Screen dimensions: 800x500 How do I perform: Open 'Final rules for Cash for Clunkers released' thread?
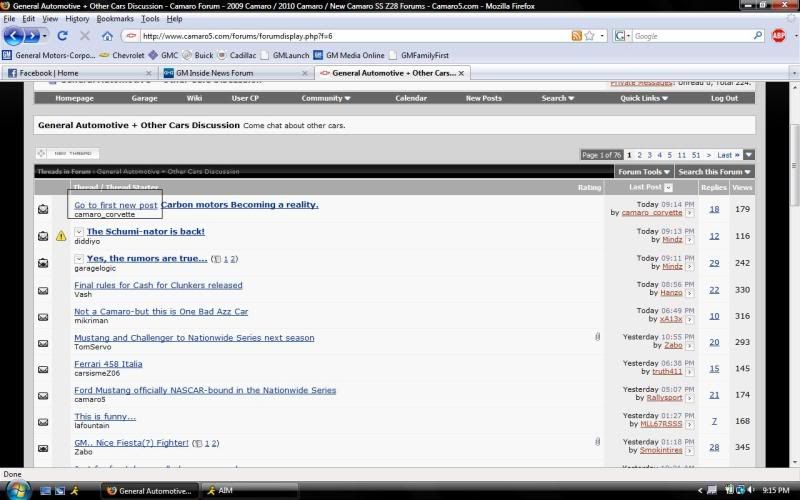pos(158,285)
